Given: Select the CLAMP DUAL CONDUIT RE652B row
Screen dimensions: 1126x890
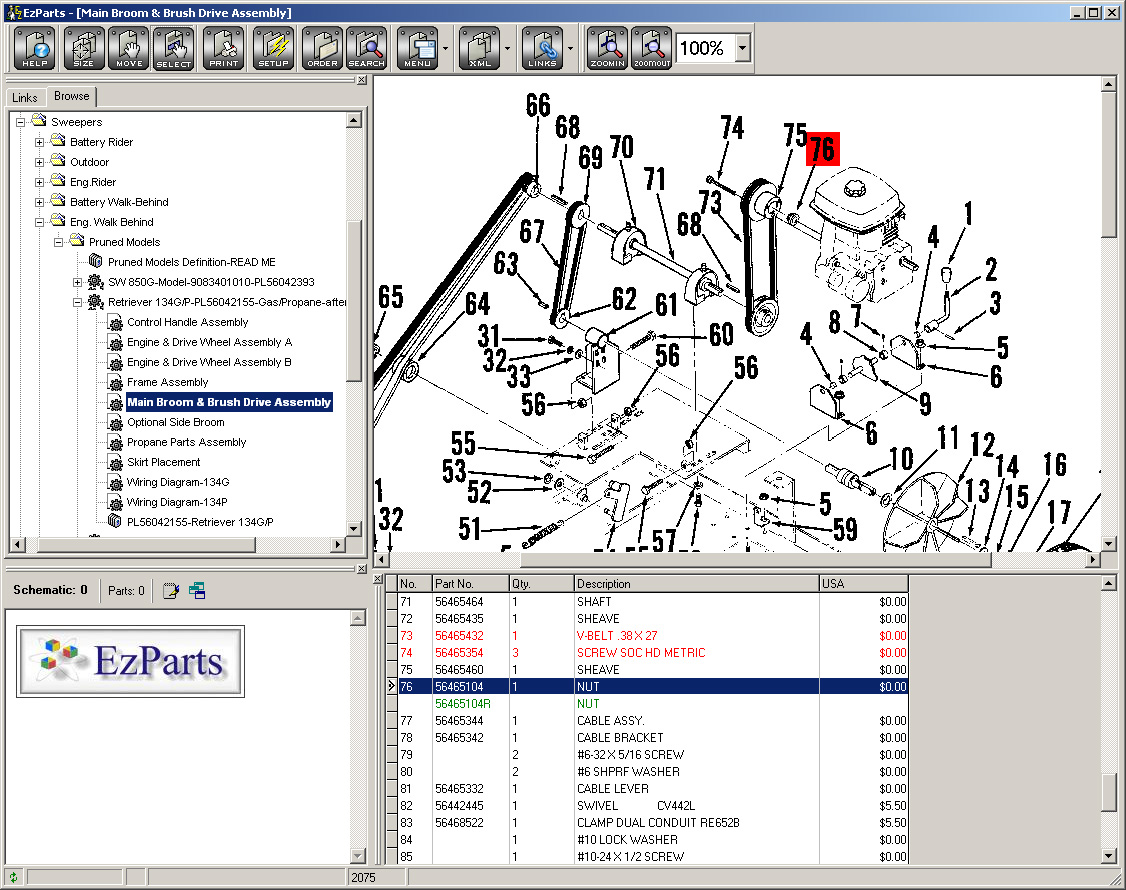Looking at the screenshot, I should (653, 822).
